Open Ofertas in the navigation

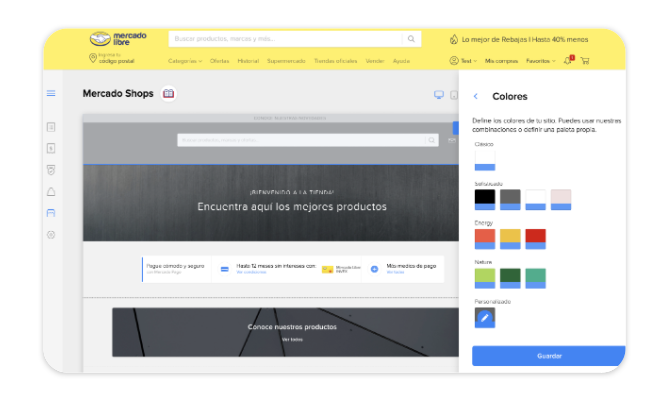[x=219, y=61]
